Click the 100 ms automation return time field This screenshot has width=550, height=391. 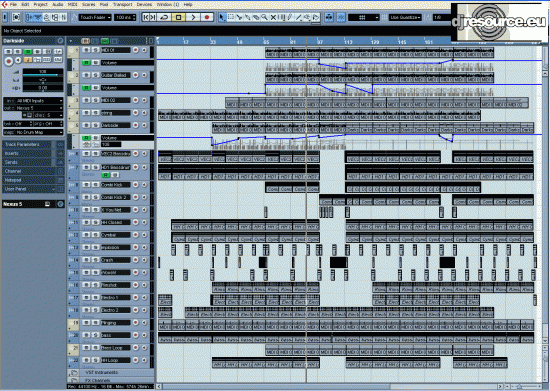[x=125, y=17]
